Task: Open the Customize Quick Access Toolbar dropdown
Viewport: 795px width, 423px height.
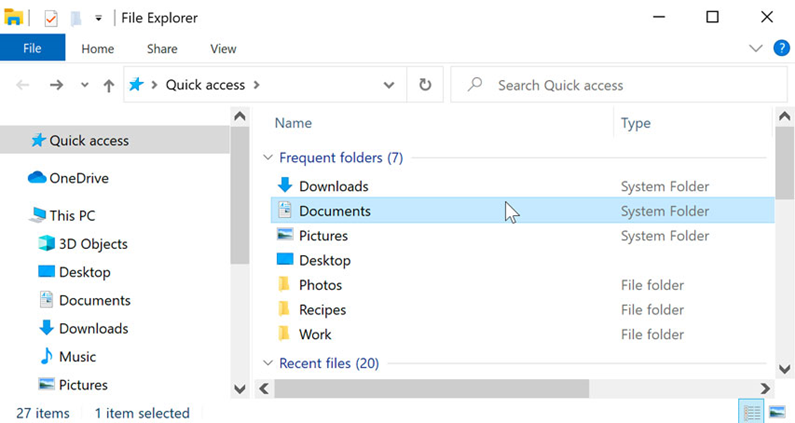Action: pos(98,19)
